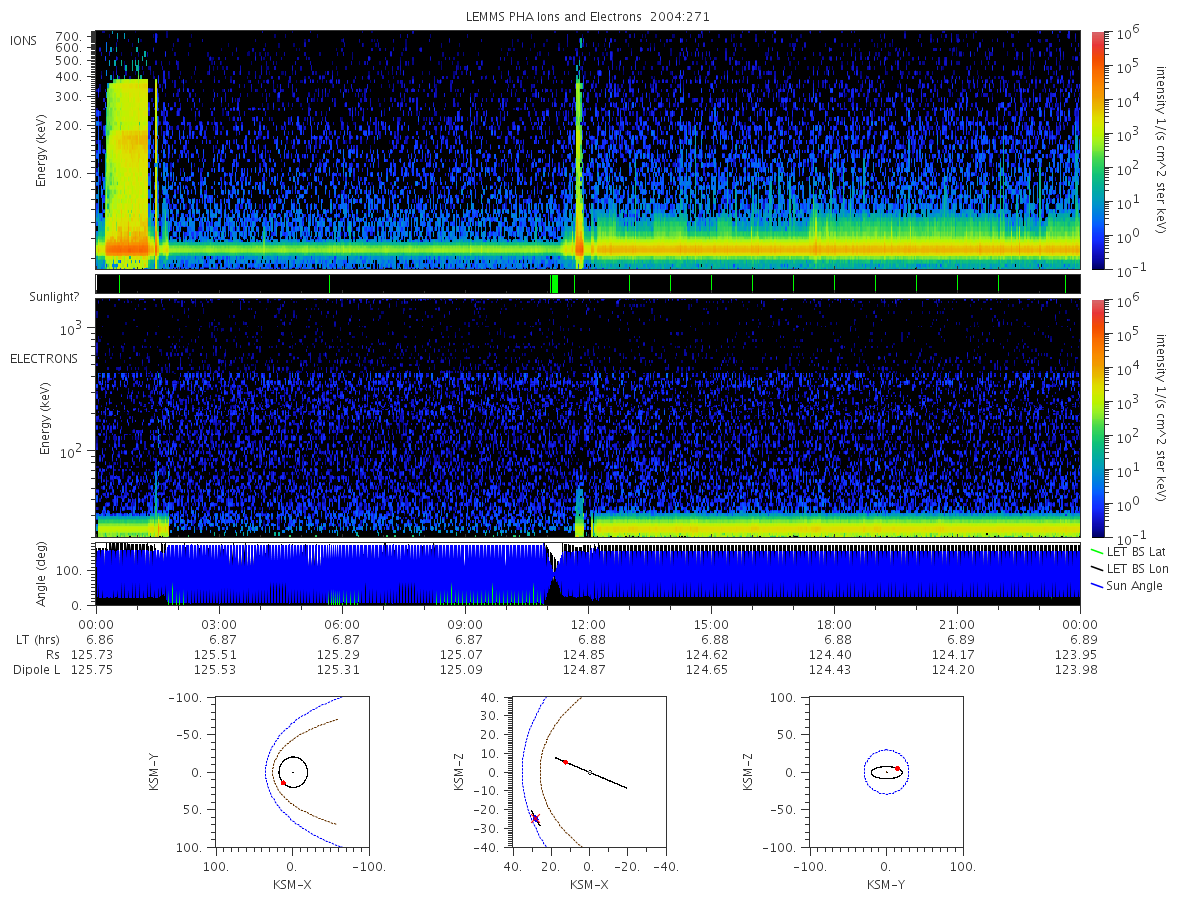Select the IONS panel label

coord(24,40)
